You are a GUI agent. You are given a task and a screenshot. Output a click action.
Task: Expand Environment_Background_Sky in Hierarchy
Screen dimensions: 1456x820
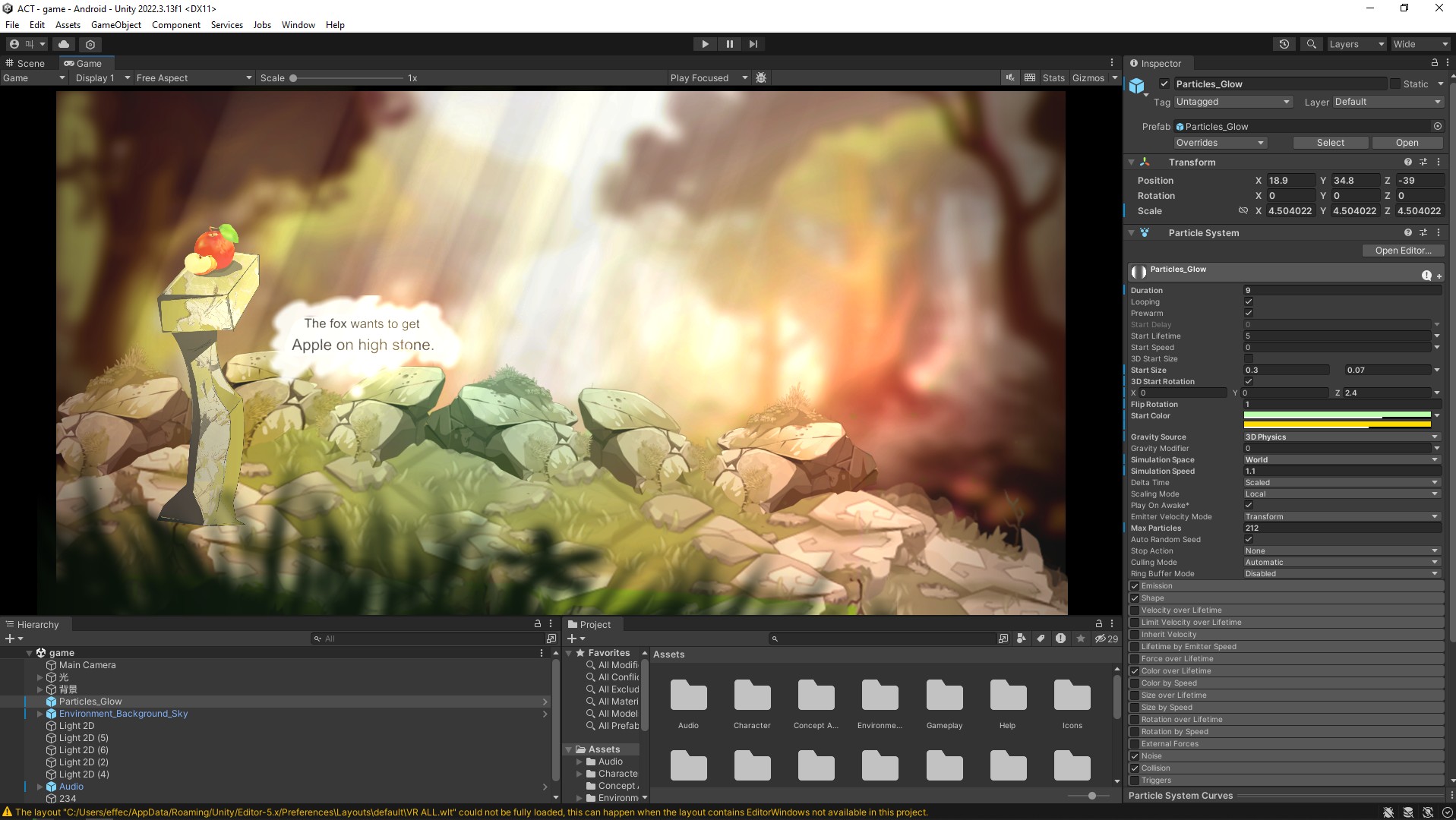pos(39,714)
